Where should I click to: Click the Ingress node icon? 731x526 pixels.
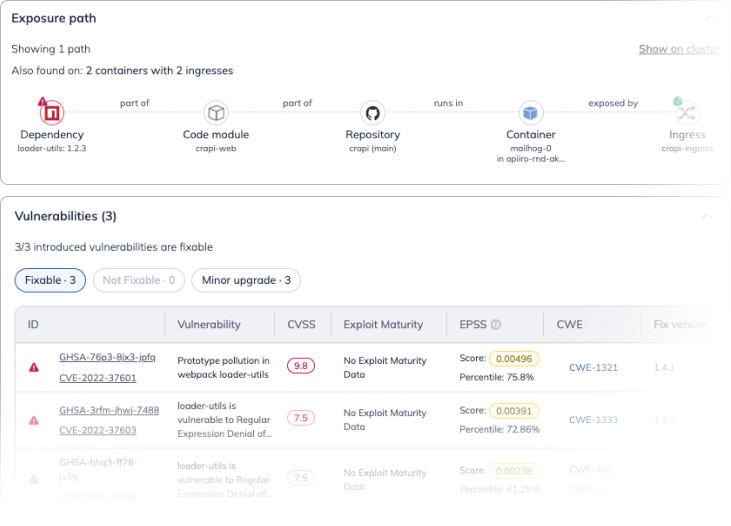click(687, 112)
